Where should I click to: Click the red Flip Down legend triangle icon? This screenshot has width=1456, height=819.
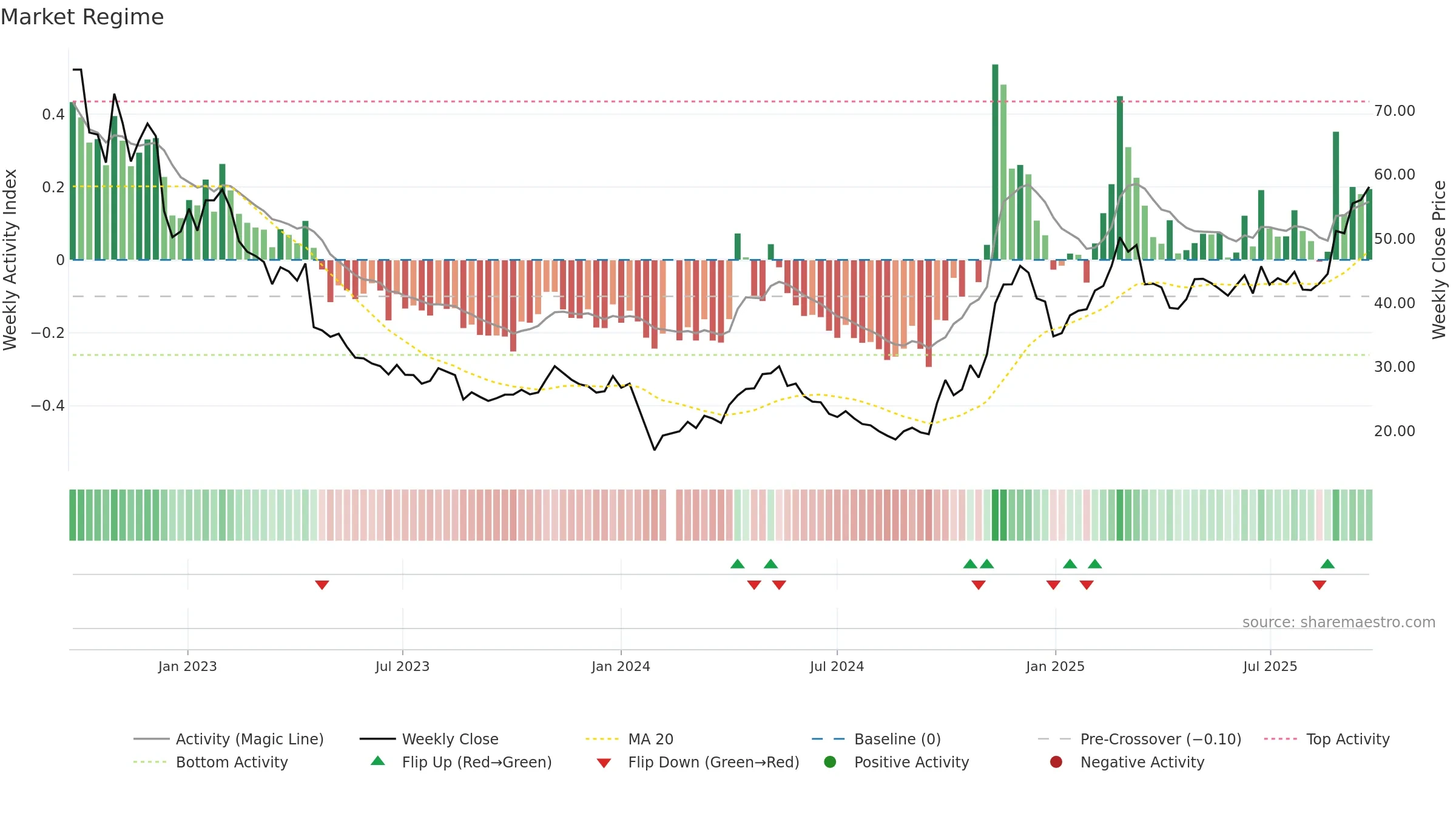point(604,763)
